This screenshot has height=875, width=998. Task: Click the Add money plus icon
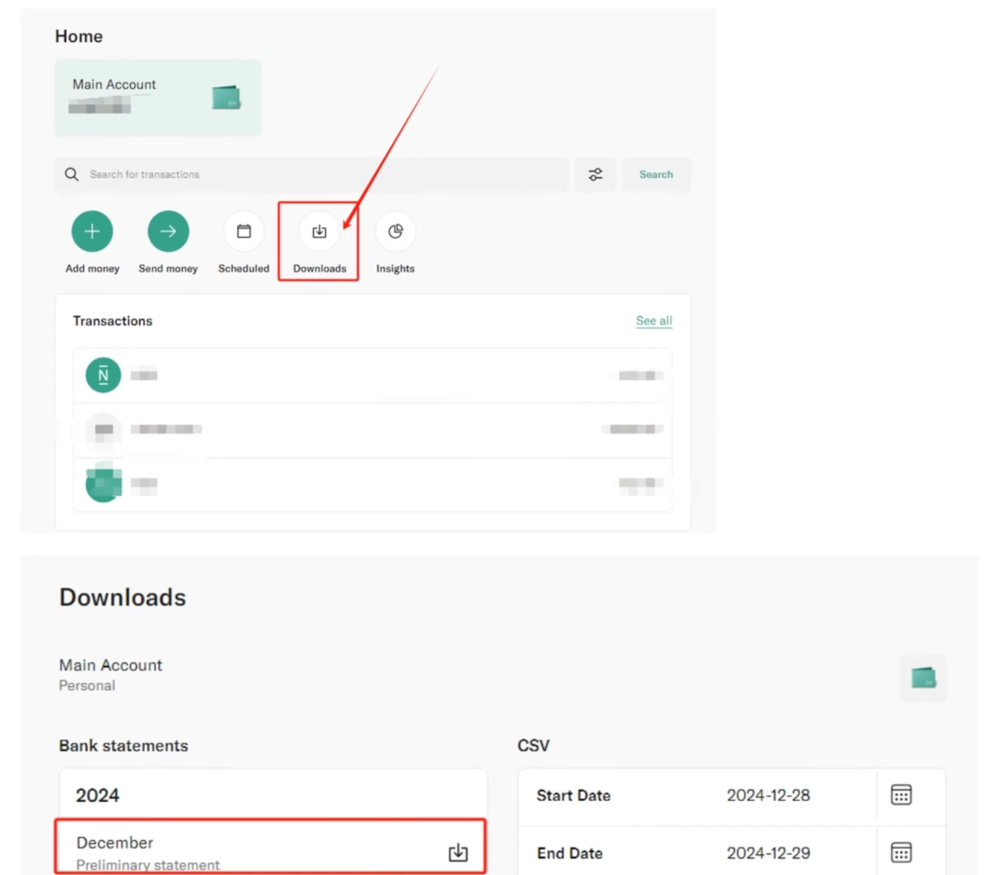[x=92, y=232]
